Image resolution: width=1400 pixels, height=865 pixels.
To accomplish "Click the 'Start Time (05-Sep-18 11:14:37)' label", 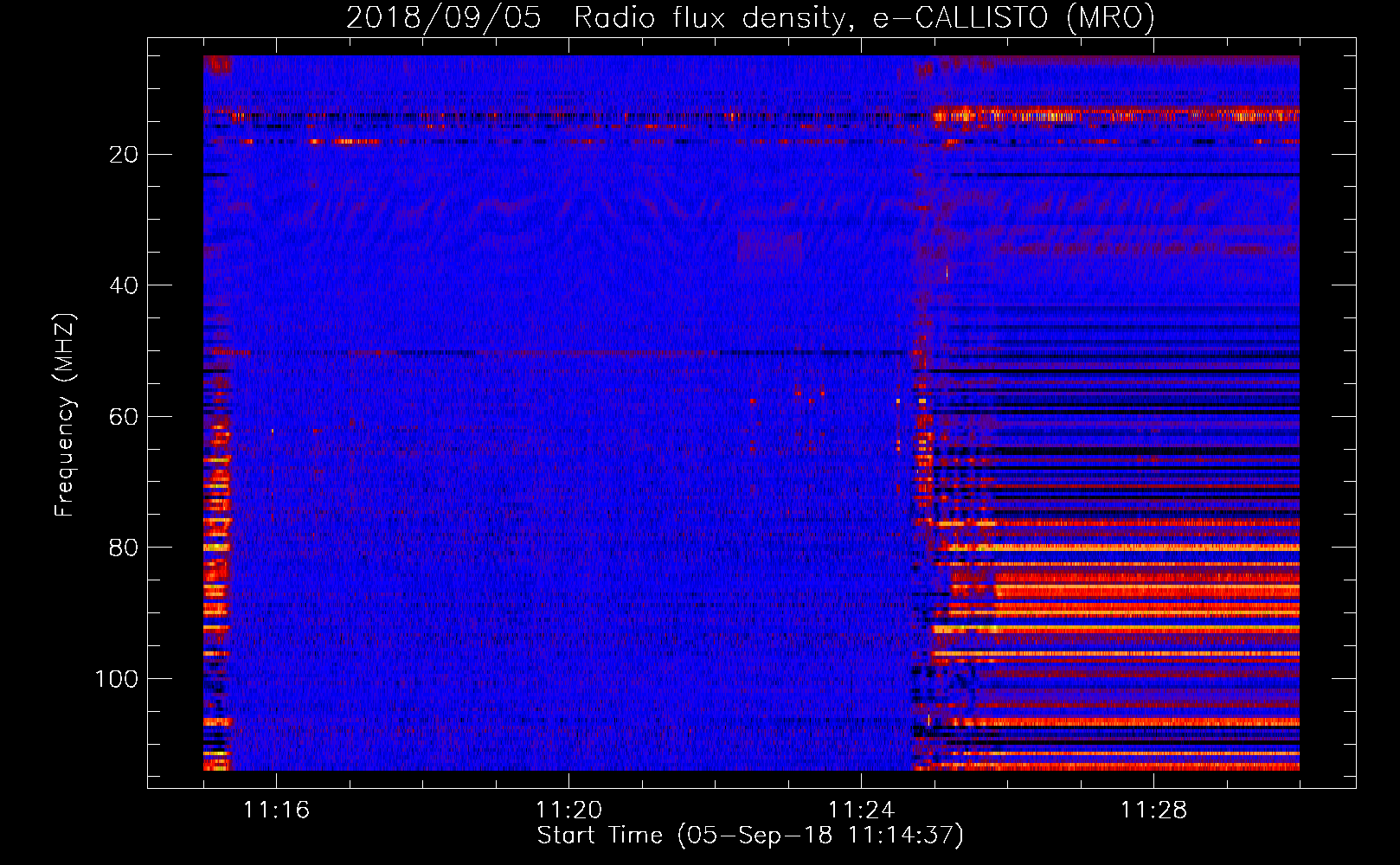I will [750, 836].
